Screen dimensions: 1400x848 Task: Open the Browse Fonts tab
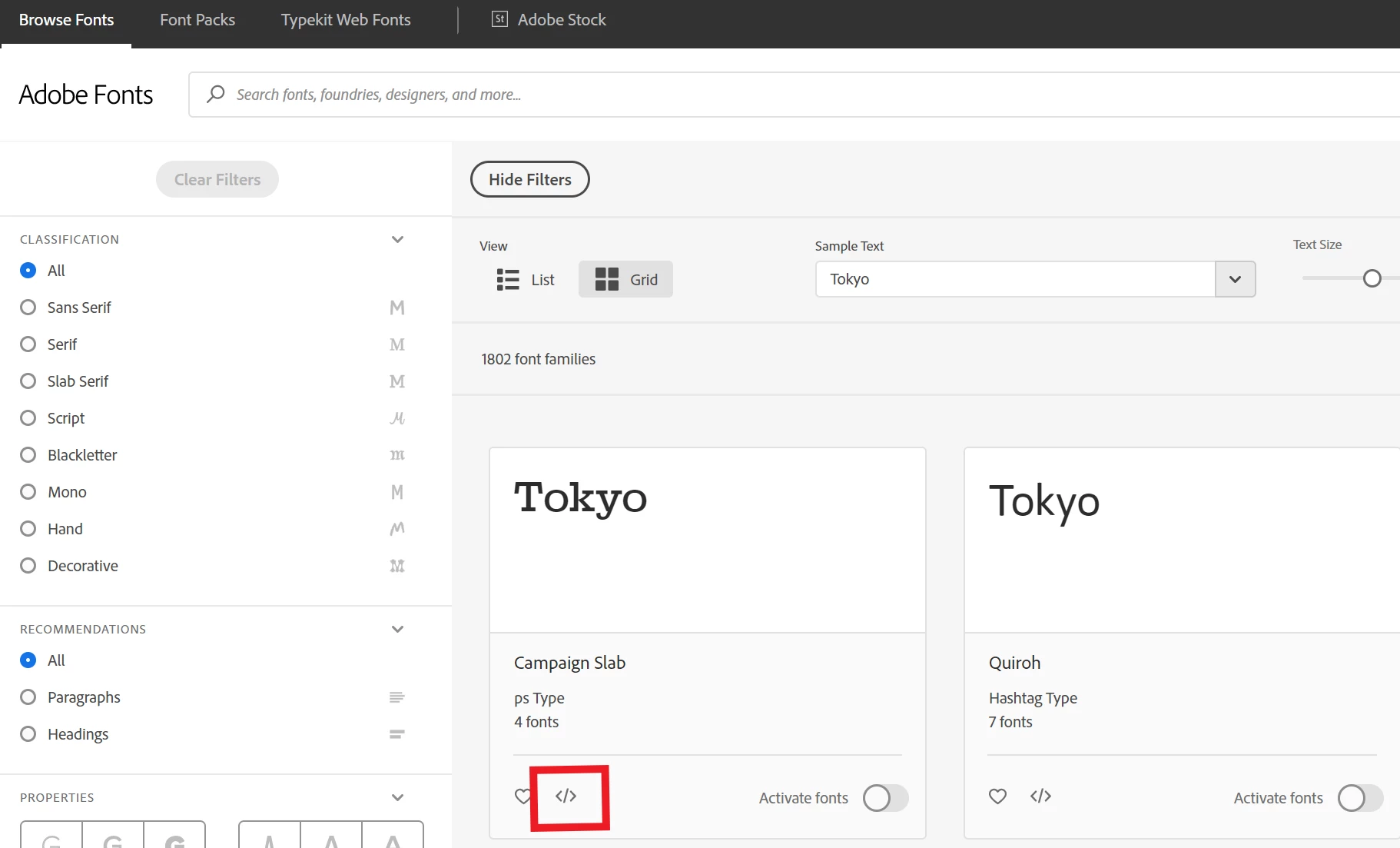tap(66, 20)
